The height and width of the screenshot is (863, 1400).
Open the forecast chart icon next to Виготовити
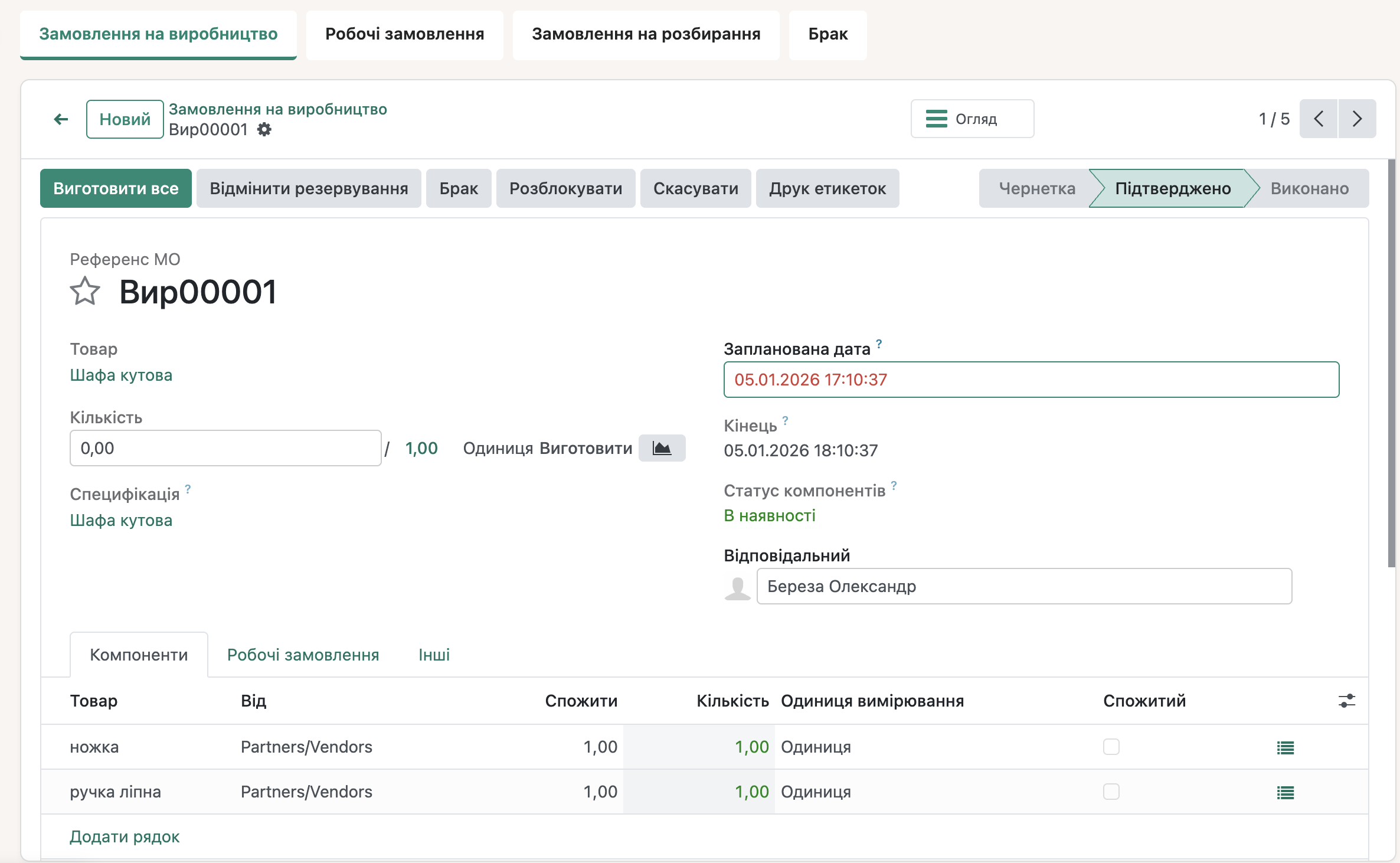coord(662,448)
